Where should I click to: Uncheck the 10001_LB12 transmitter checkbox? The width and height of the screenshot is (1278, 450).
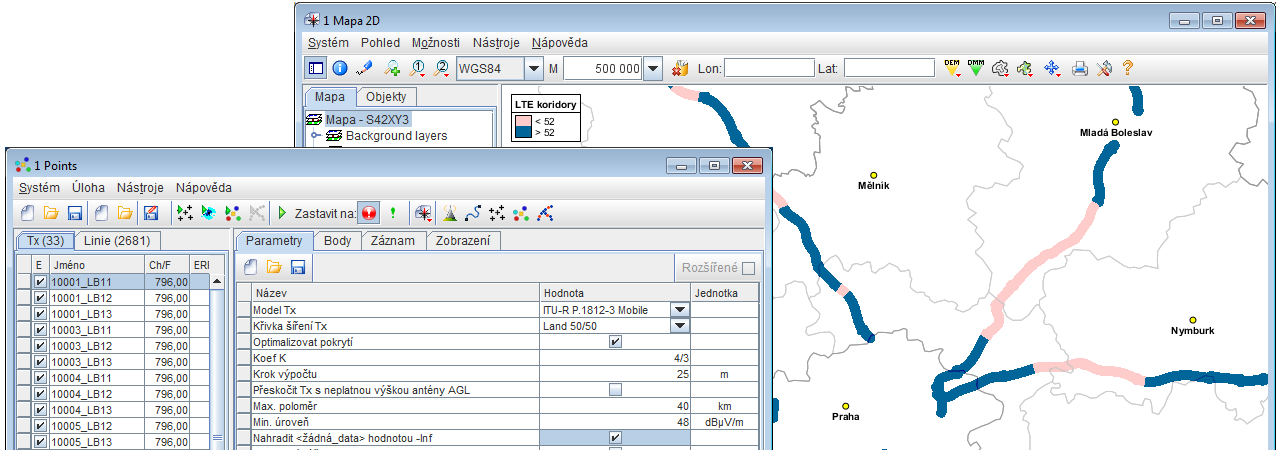pos(40,298)
